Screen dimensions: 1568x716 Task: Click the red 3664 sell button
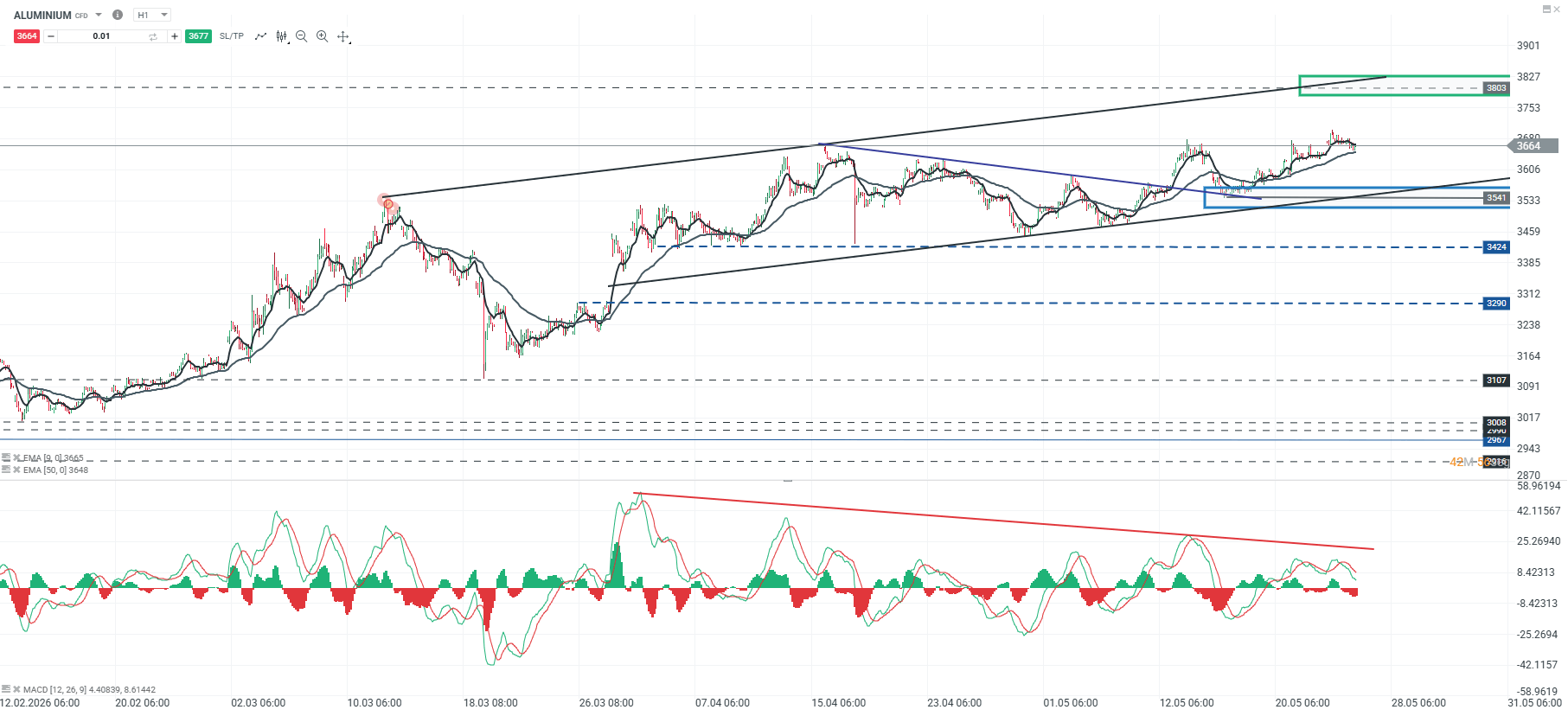(27, 36)
